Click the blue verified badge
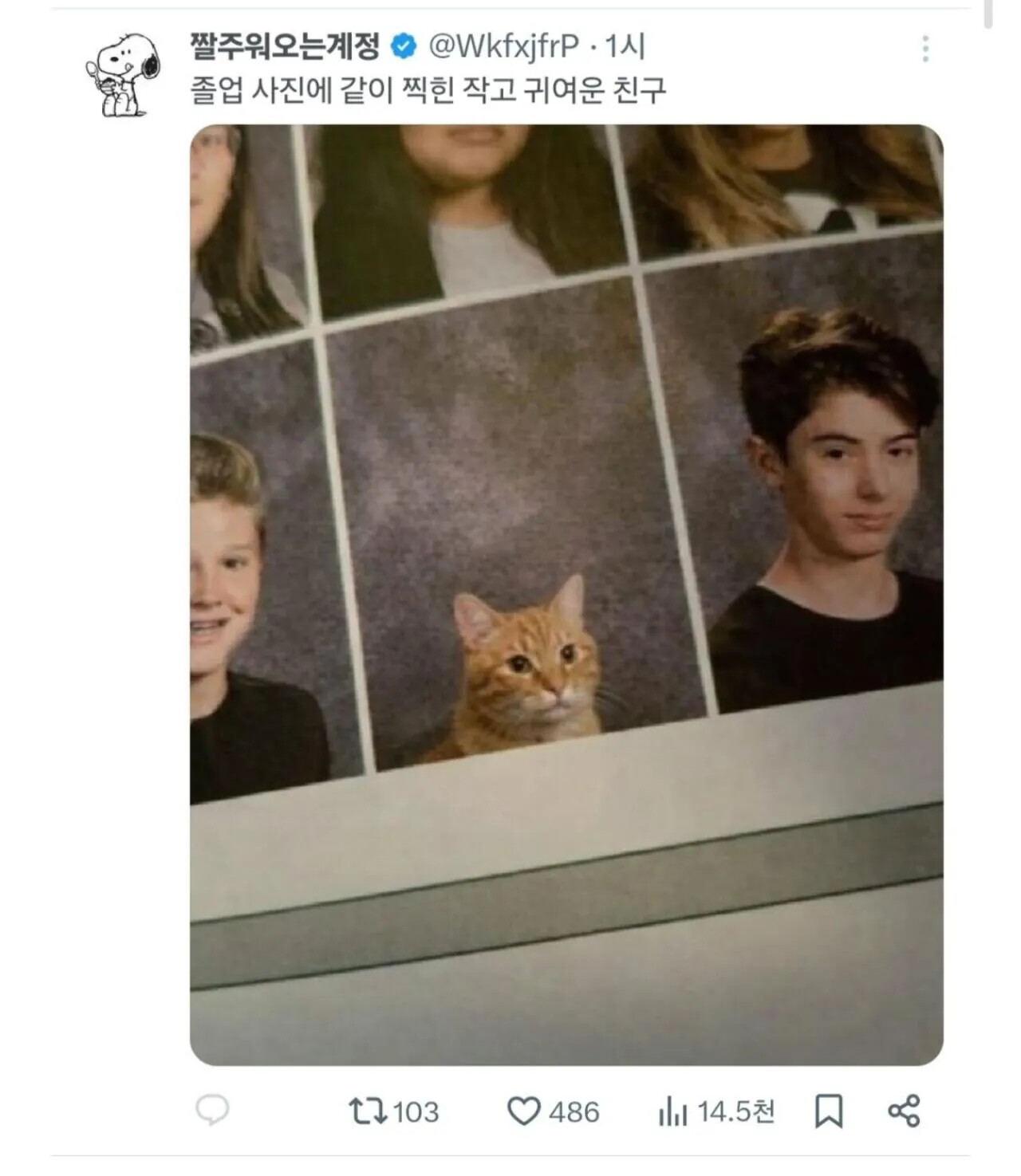This screenshot has height=1176, width=1021. tap(403, 47)
